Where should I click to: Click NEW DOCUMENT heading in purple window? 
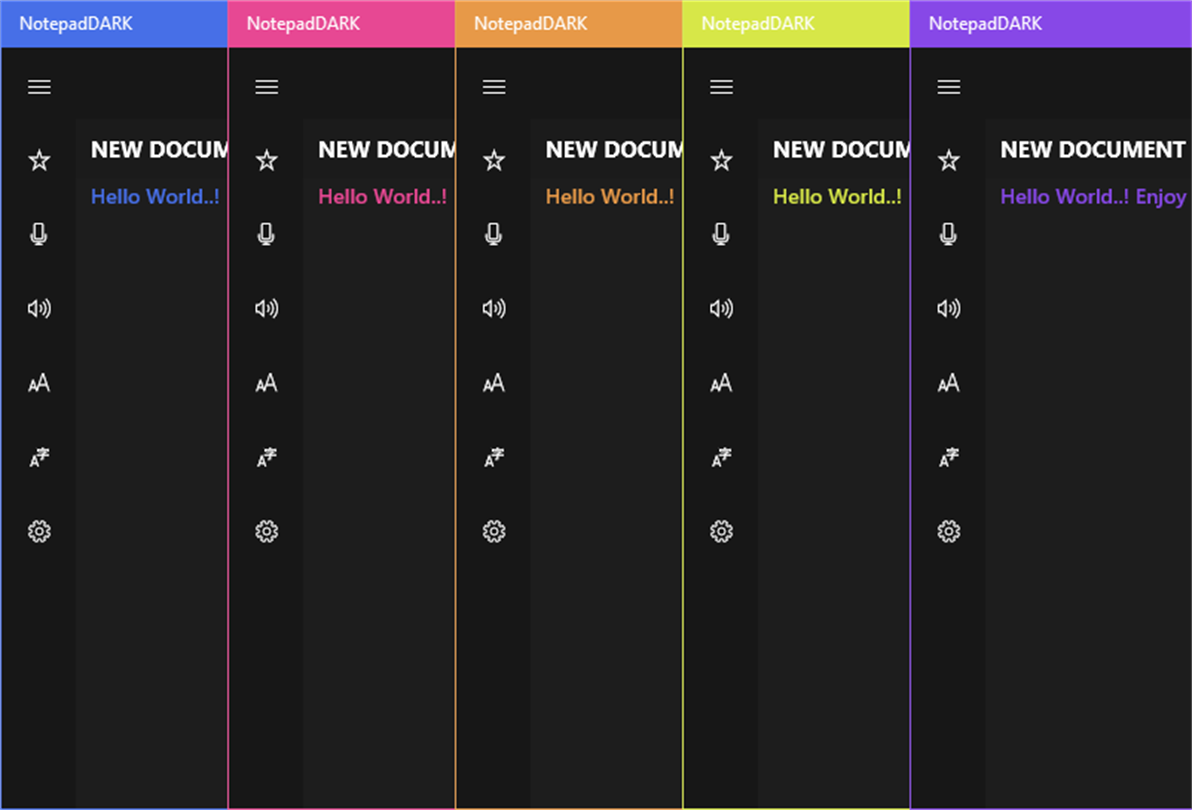pos(1092,150)
